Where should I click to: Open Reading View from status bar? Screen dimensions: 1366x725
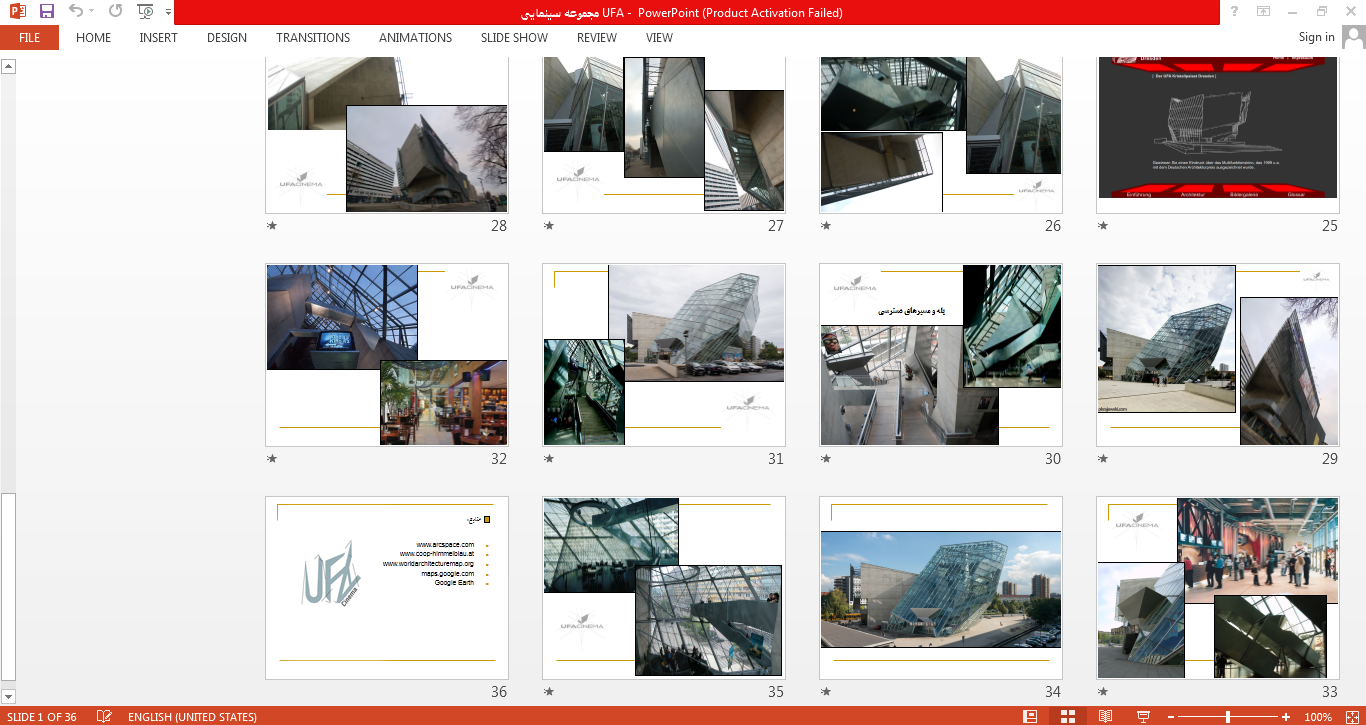1105,717
